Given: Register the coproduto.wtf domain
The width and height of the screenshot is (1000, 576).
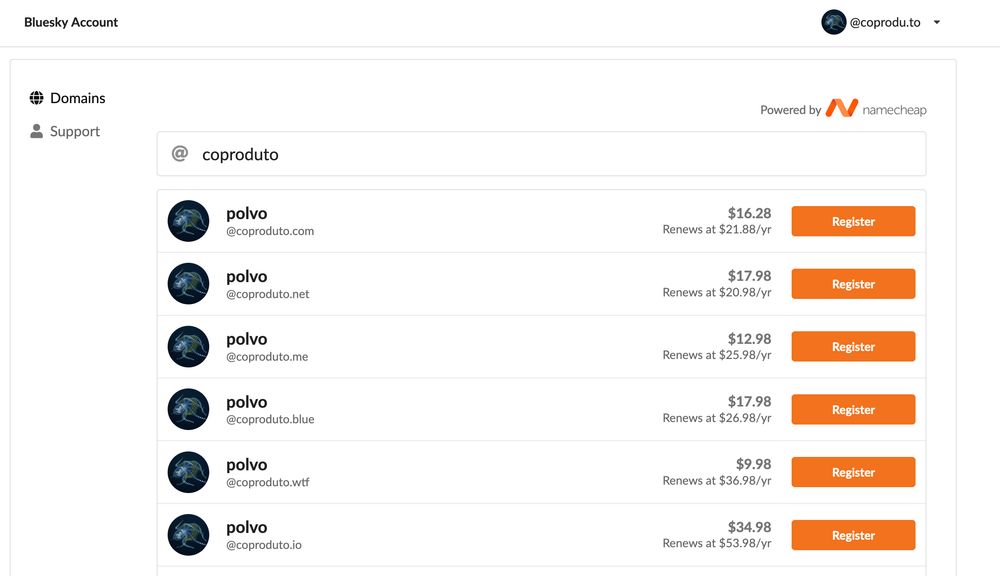Looking at the screenshot, I should (x=853, y=472).
